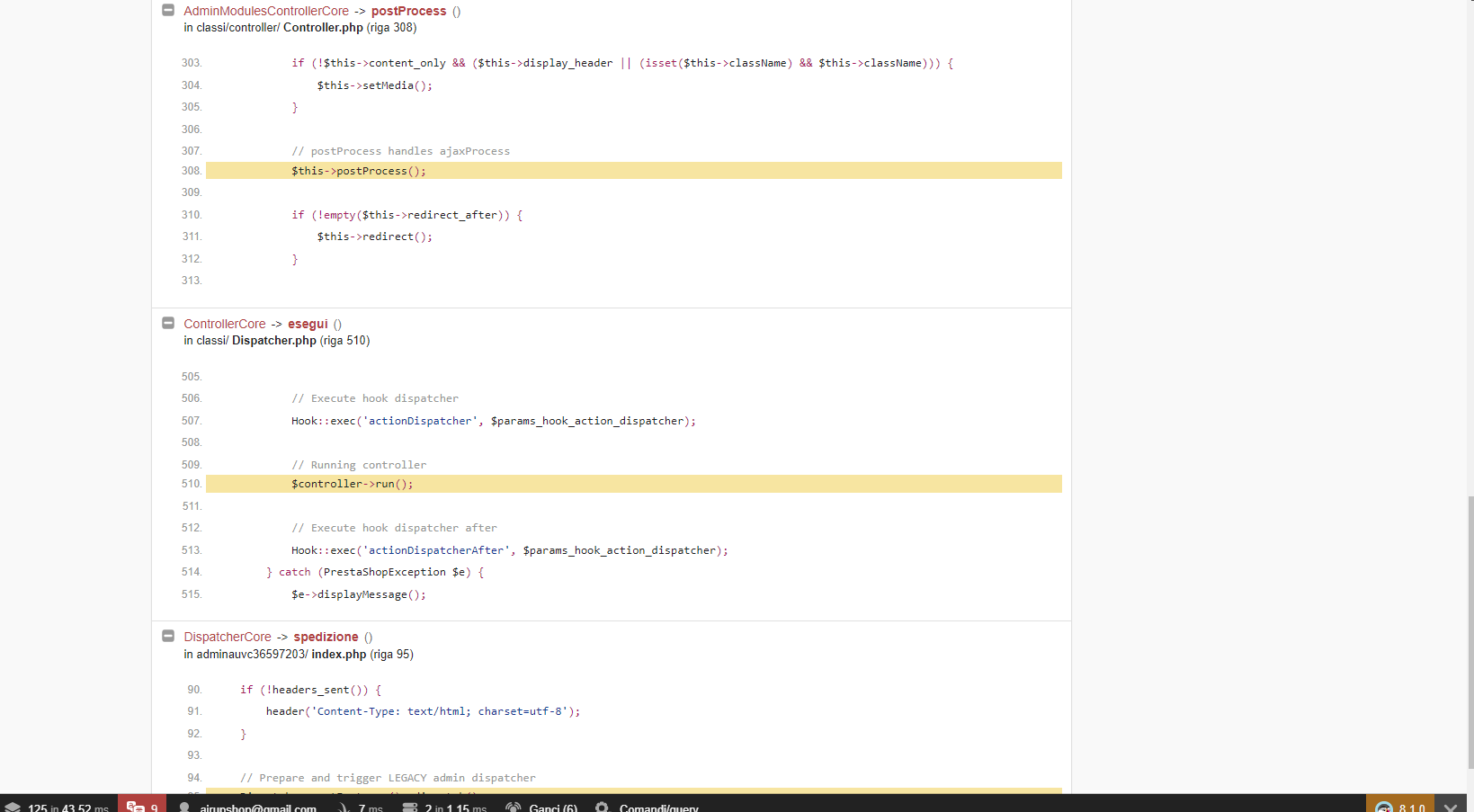Image resolution: width=1474 pixels, height=812 pixels.
Task: Click the Hook::exec('actionDispatcherAfter' line
Action: click(x=509, y=550)
